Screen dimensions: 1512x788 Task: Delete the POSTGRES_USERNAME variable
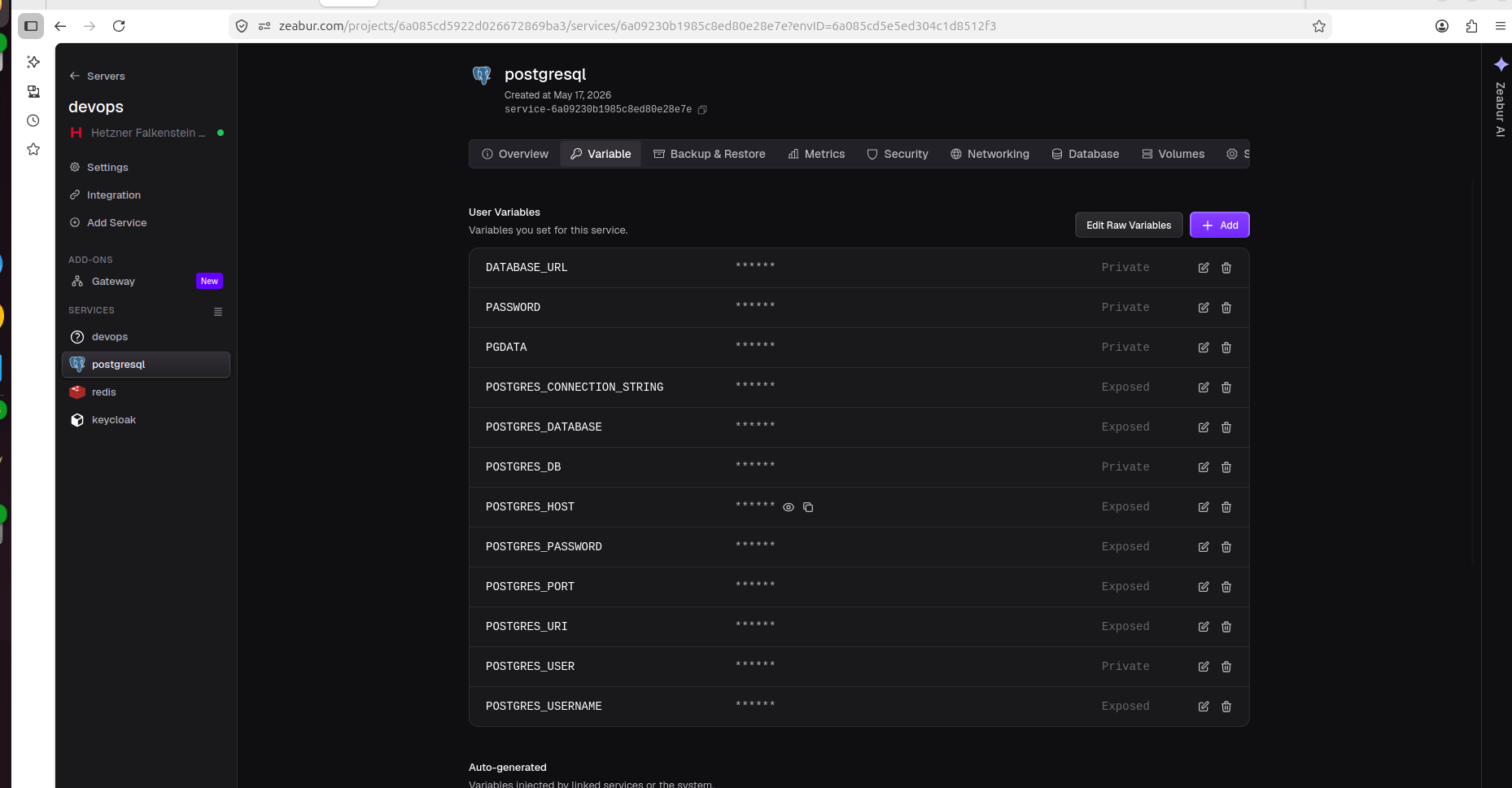pos(1226,707)
